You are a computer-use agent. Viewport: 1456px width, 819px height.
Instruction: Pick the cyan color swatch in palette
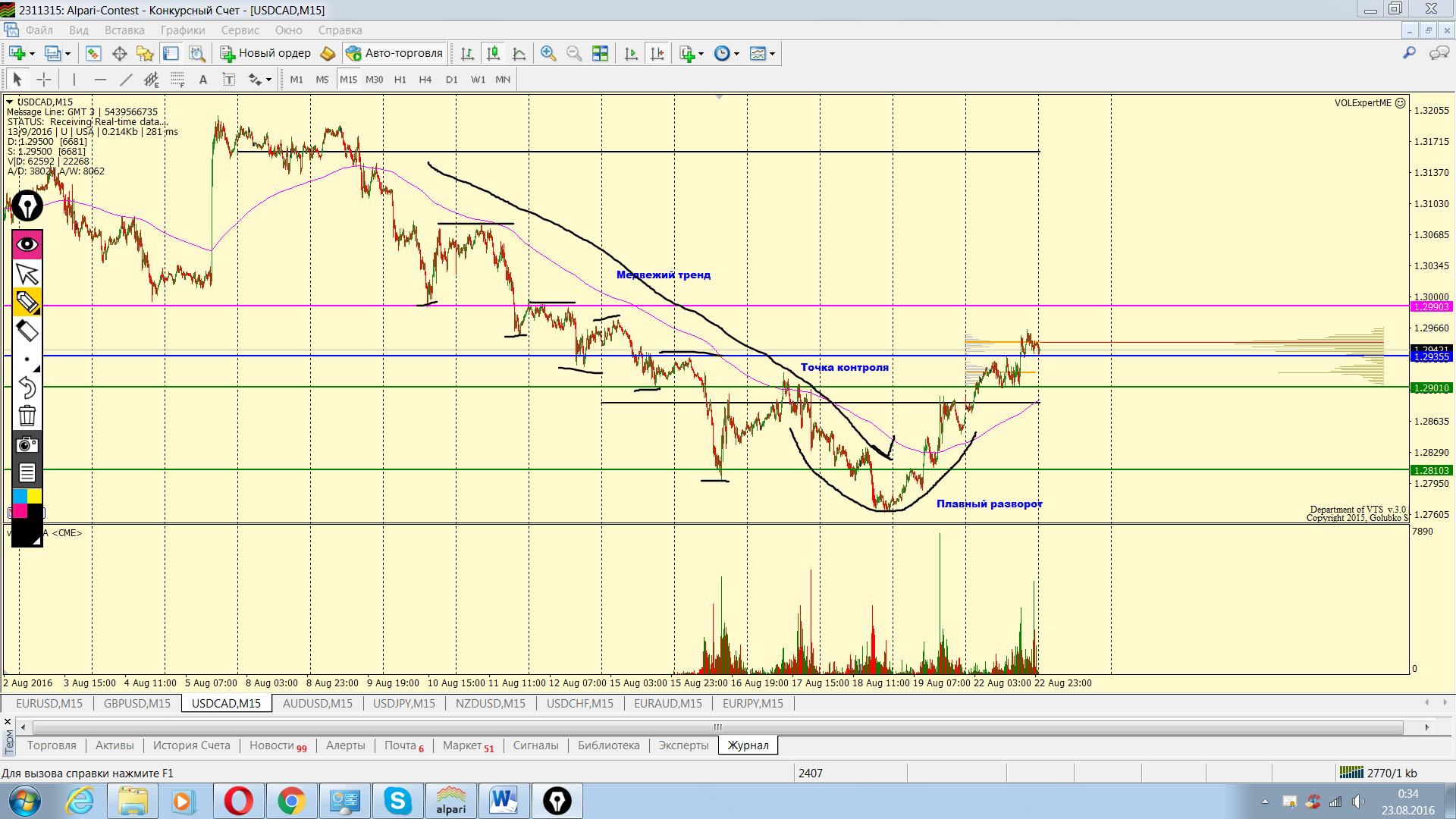20,497
